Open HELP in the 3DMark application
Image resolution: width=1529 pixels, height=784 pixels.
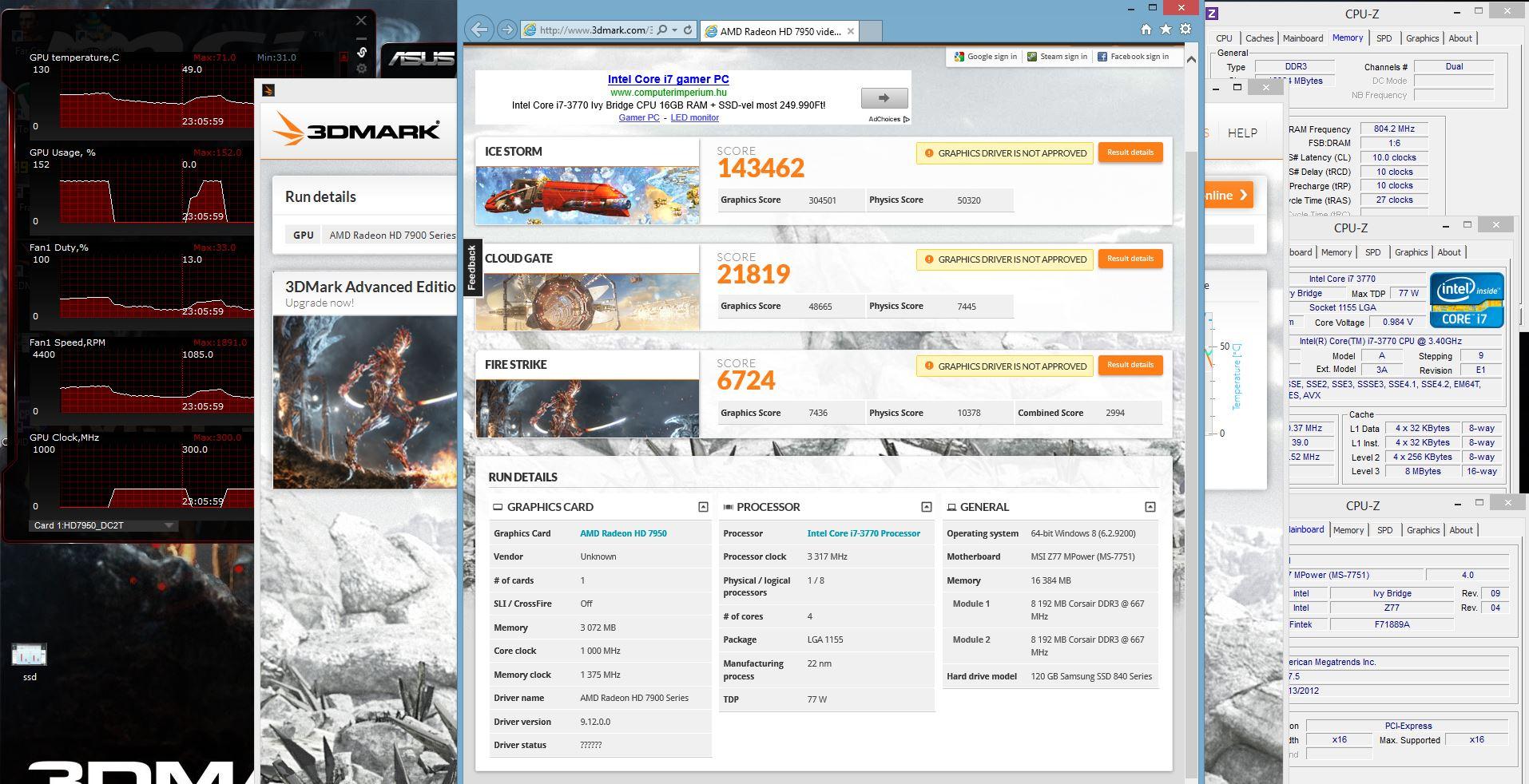pyautogui.click(x=1242, y=133)
